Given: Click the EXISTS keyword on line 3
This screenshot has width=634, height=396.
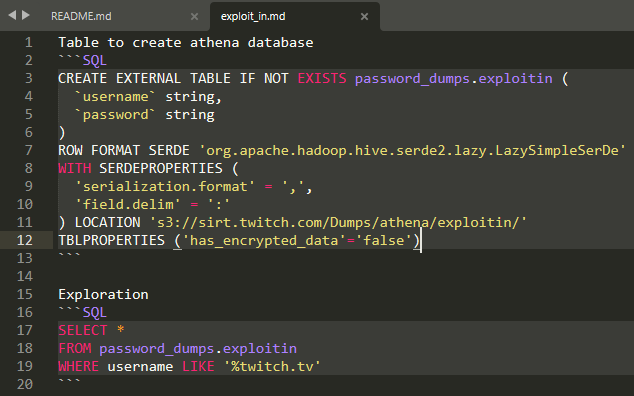Looking at the screenshot, I should (x=322, y=78).
